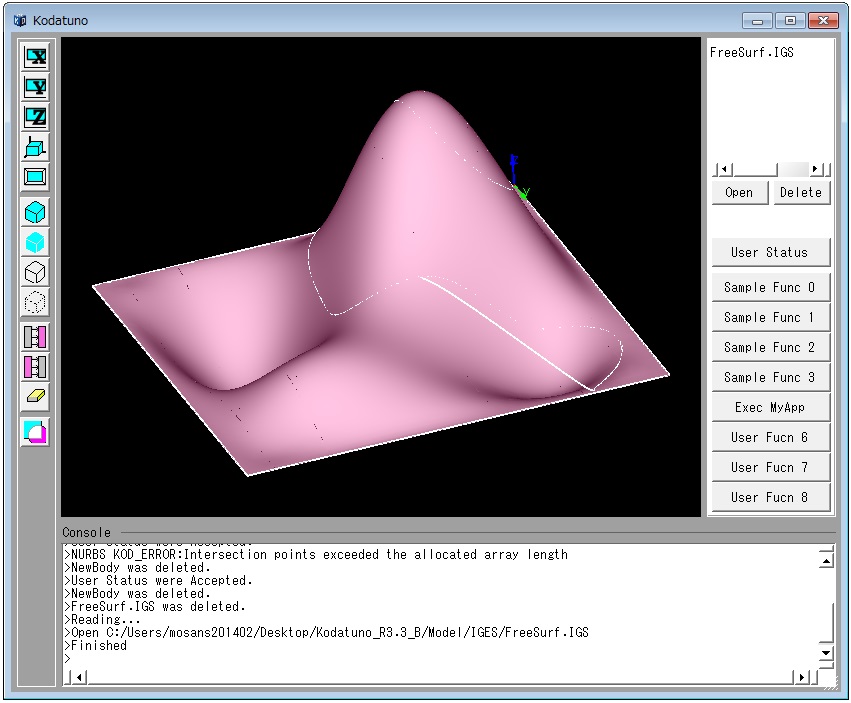This screenshot has height=703, width=851.
Task: Switch to the Y-axis view
Action: click(x=36, y=87)
